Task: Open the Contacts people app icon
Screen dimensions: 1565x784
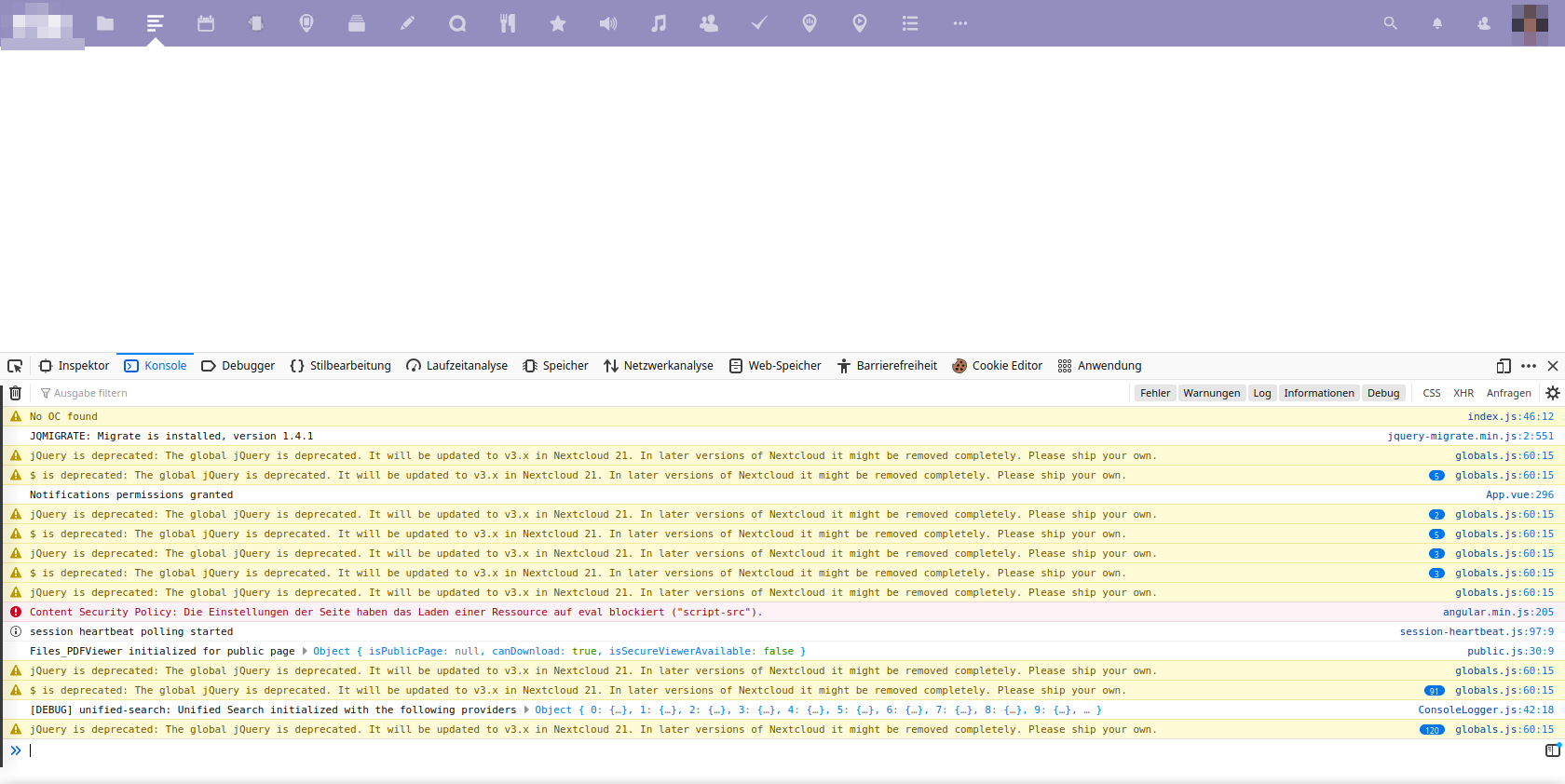Action: pos(709,23)
